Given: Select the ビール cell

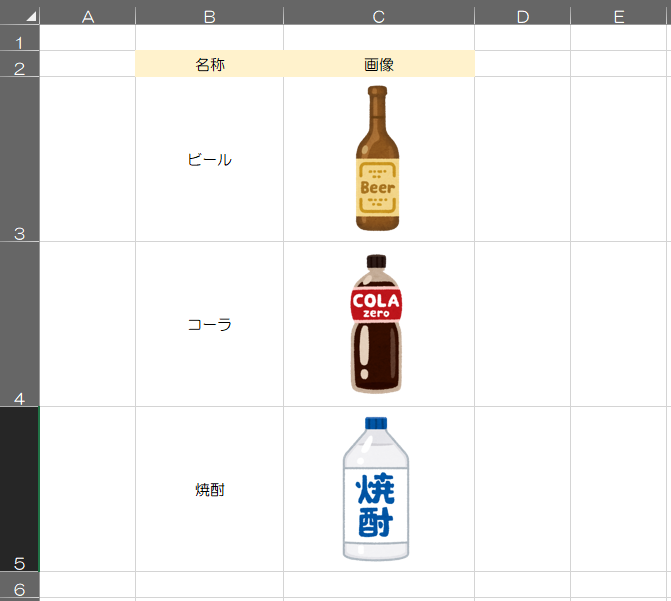Looking at the screenshot, I should (x=209, y=159).
